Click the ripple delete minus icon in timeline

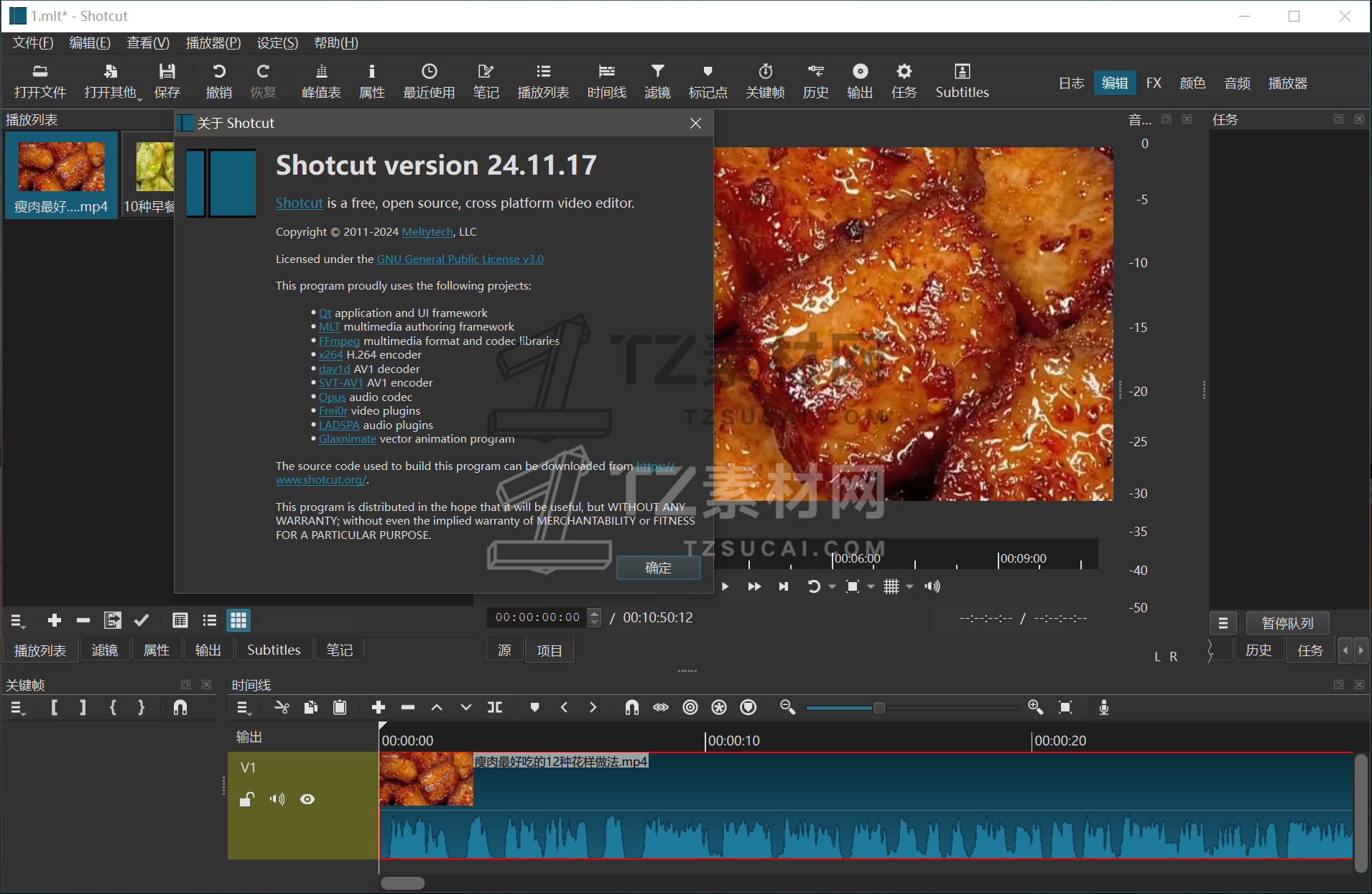[x=408, y=707]
